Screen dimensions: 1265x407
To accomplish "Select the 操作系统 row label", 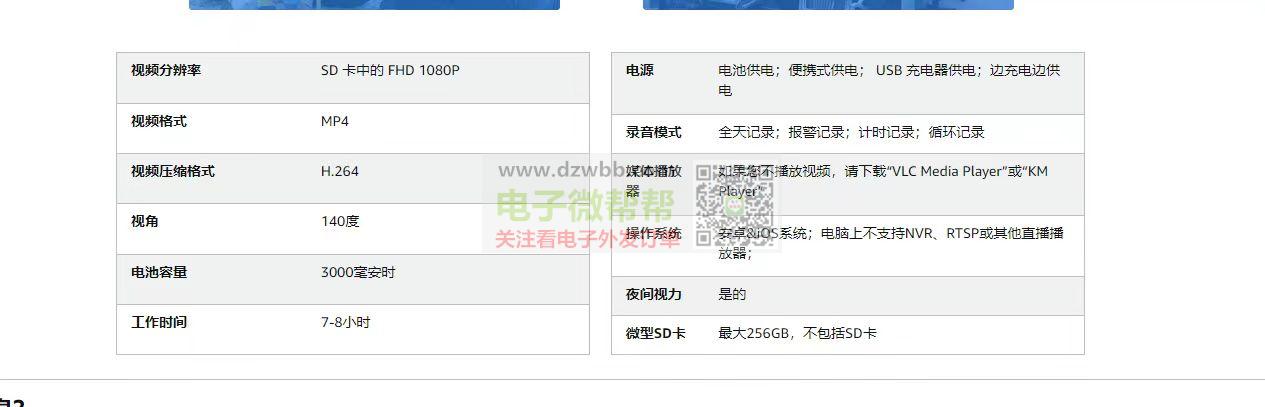I will coord(653,233).
